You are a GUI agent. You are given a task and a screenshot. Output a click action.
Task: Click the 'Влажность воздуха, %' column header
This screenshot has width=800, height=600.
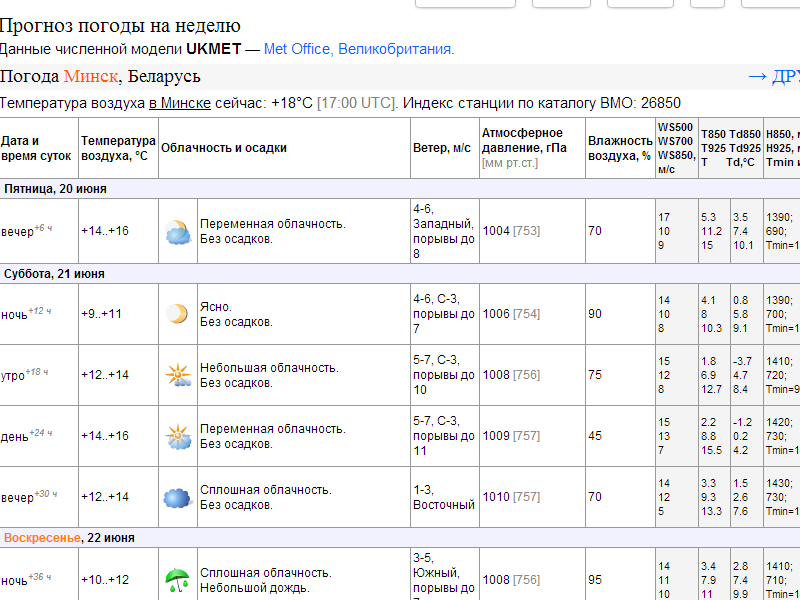[620, 148]
